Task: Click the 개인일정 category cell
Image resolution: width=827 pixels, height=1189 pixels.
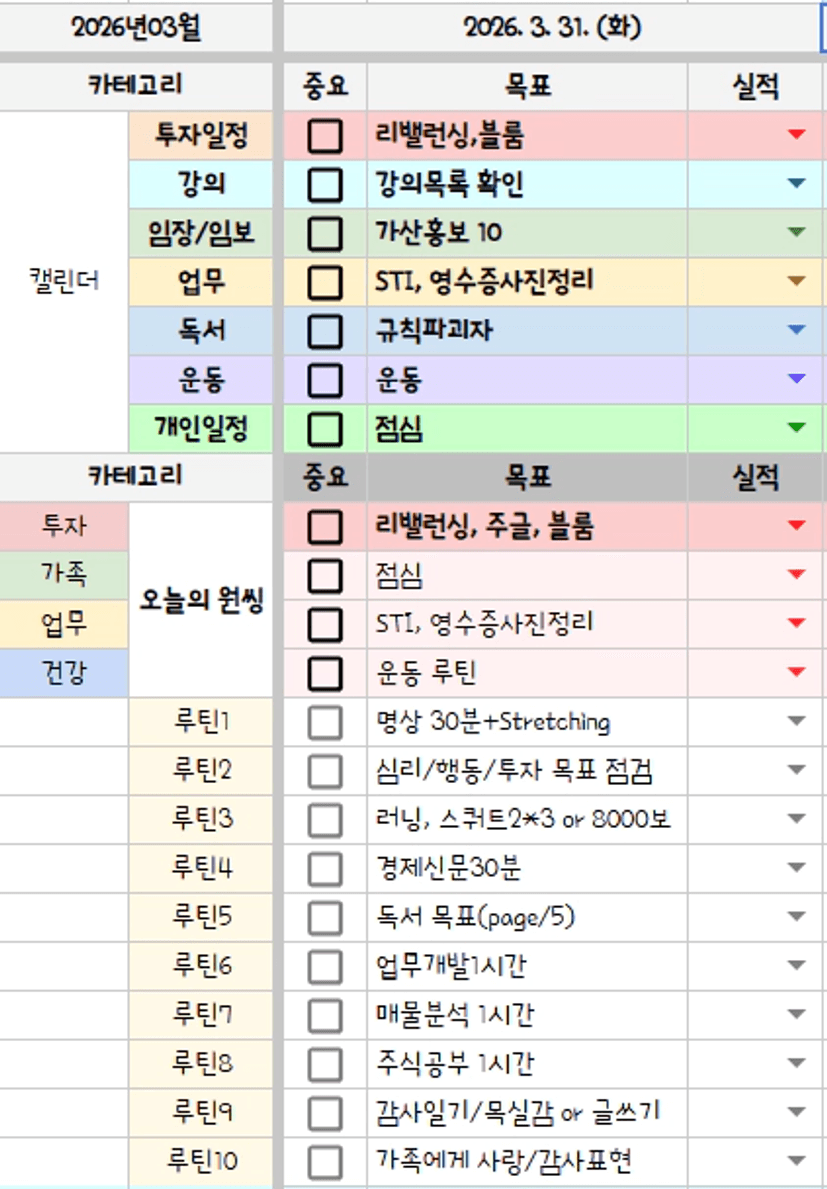Action: pyautogui.click(x=201, y=428)
